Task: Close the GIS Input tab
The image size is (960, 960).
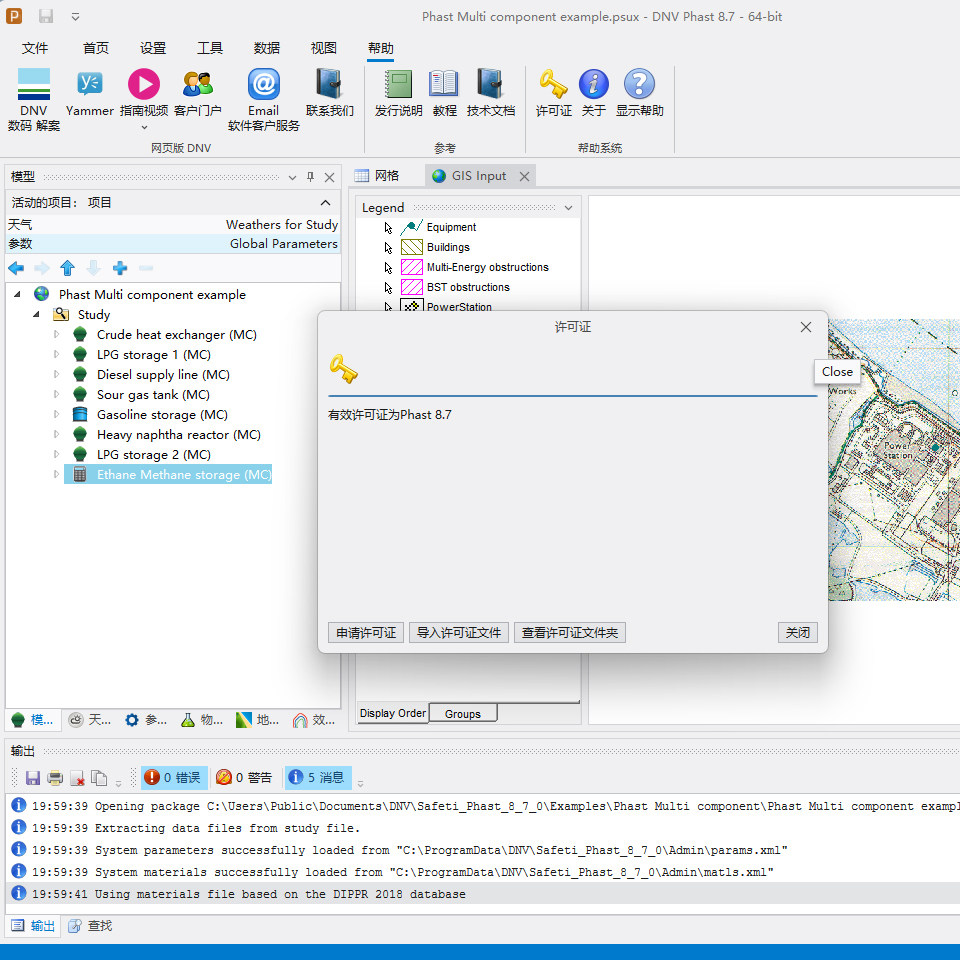Action: point(524,176)
